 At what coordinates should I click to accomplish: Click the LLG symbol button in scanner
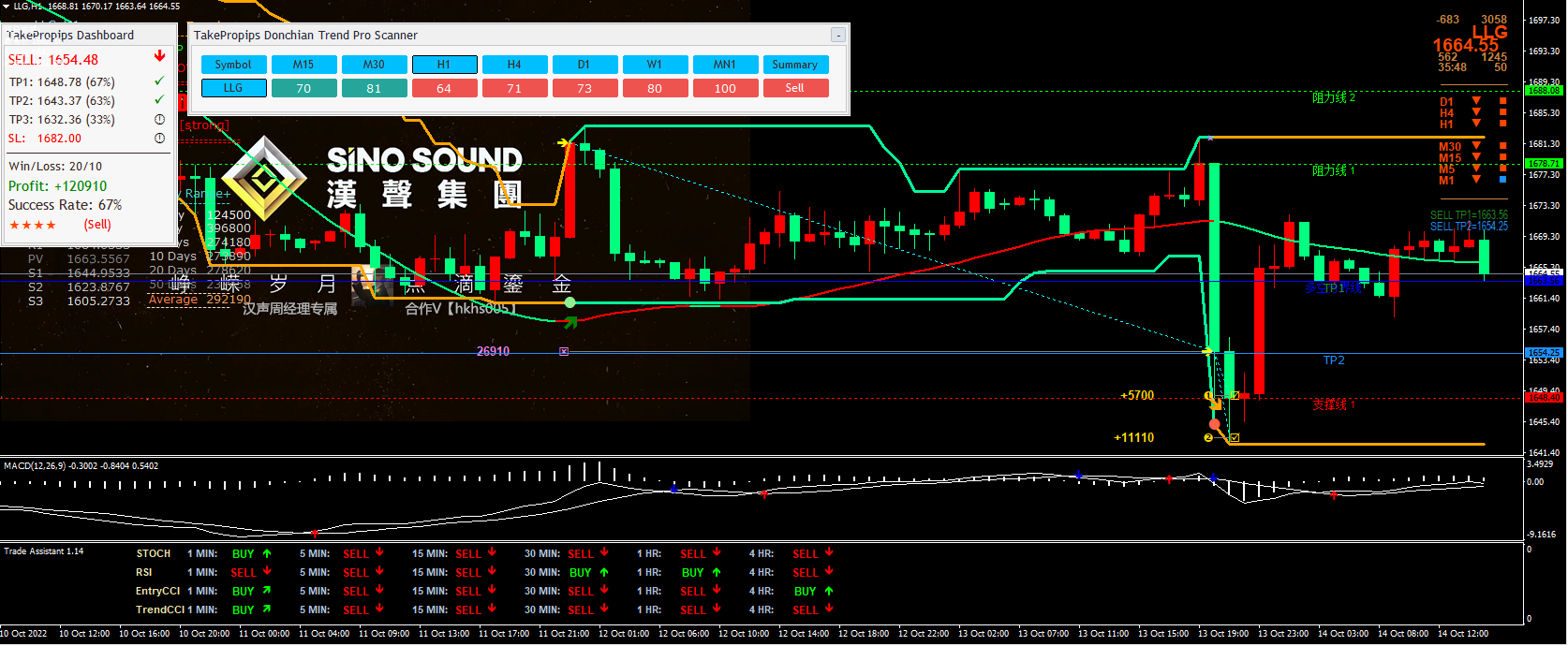click(233, 88)
